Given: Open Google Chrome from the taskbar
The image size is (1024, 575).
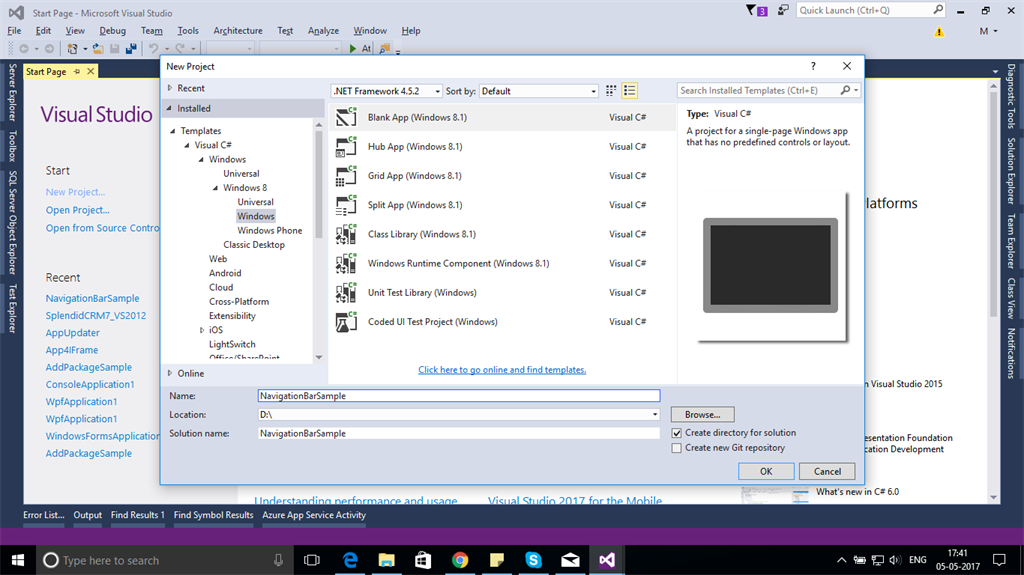Looking at the screenshot, I should pyautogui.click(x=459, y=560).
